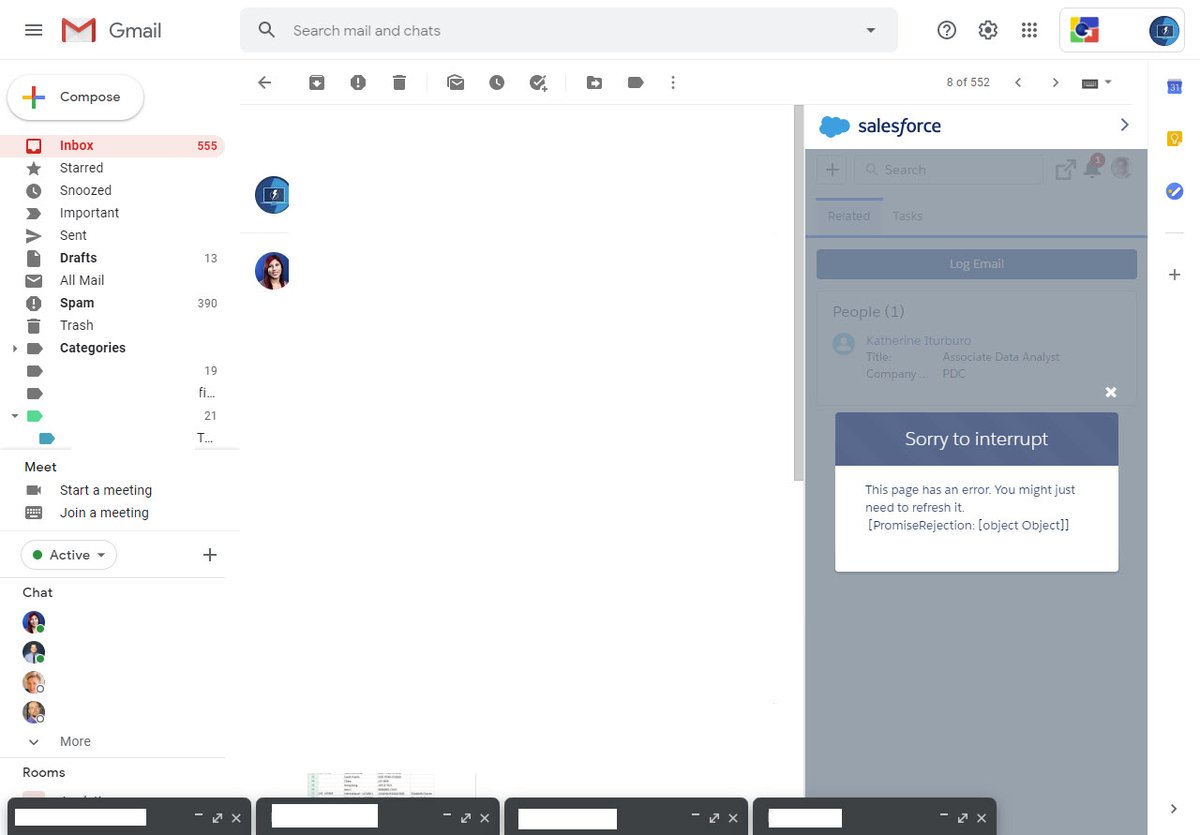Collapse the green label with 21 items
Screen dimensions: 1200x835
coord(14,415)
